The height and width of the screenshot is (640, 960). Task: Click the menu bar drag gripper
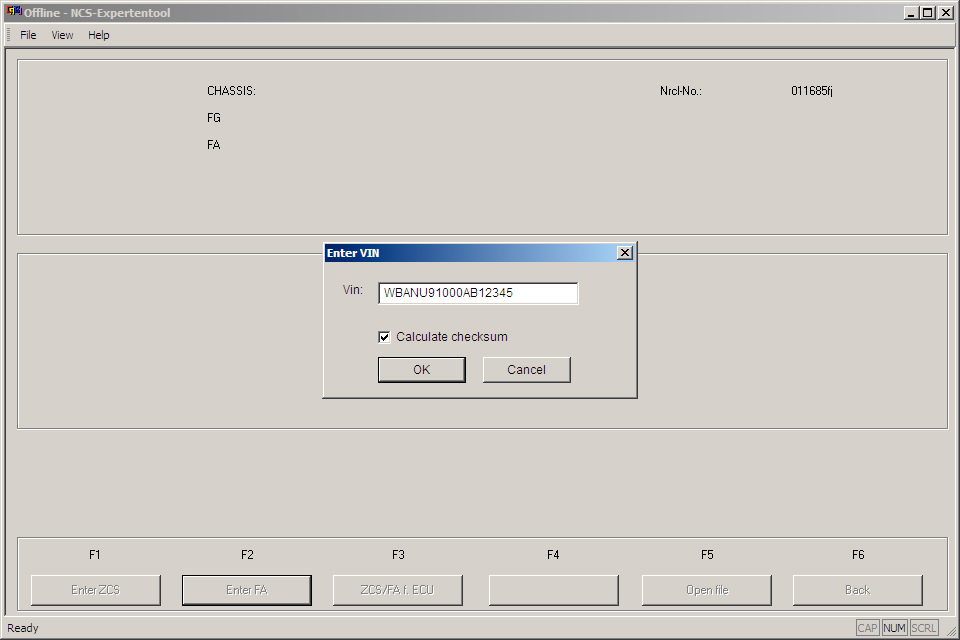click(x=9, y=35)
